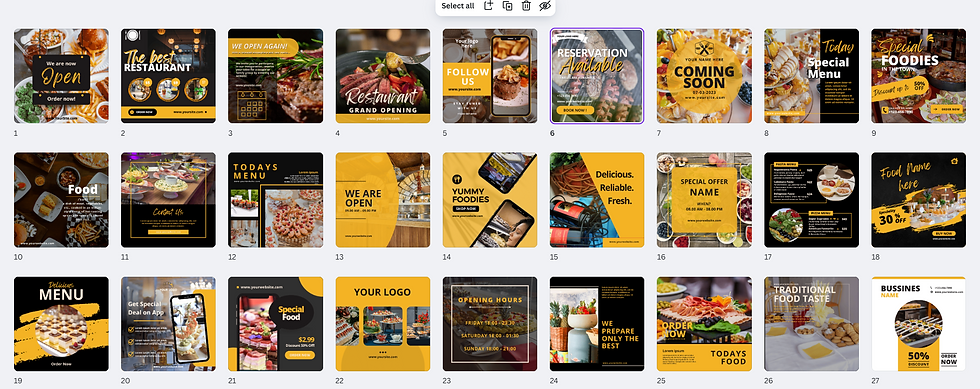Select 'Traditional Food Taste' page 26 thumbnail

coord(811,324)
